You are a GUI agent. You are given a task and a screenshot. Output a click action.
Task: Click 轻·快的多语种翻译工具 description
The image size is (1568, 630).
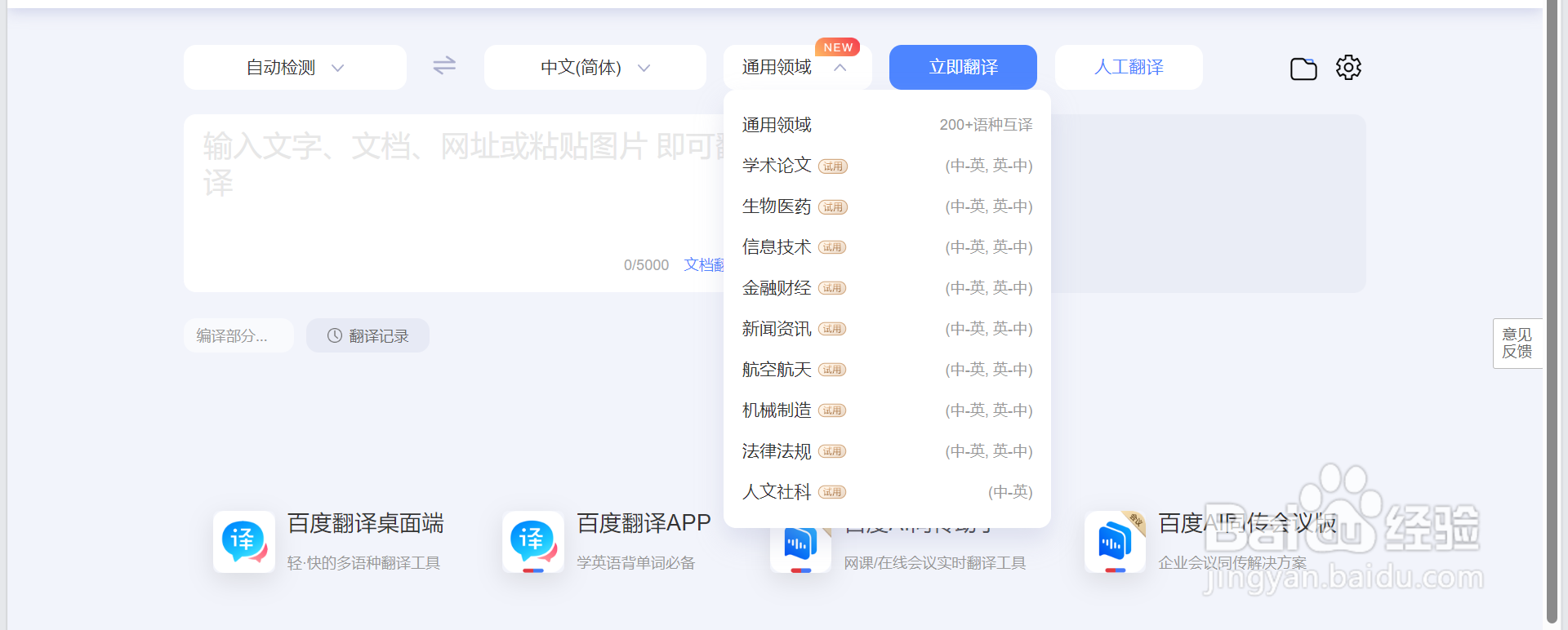coord(364,563)
